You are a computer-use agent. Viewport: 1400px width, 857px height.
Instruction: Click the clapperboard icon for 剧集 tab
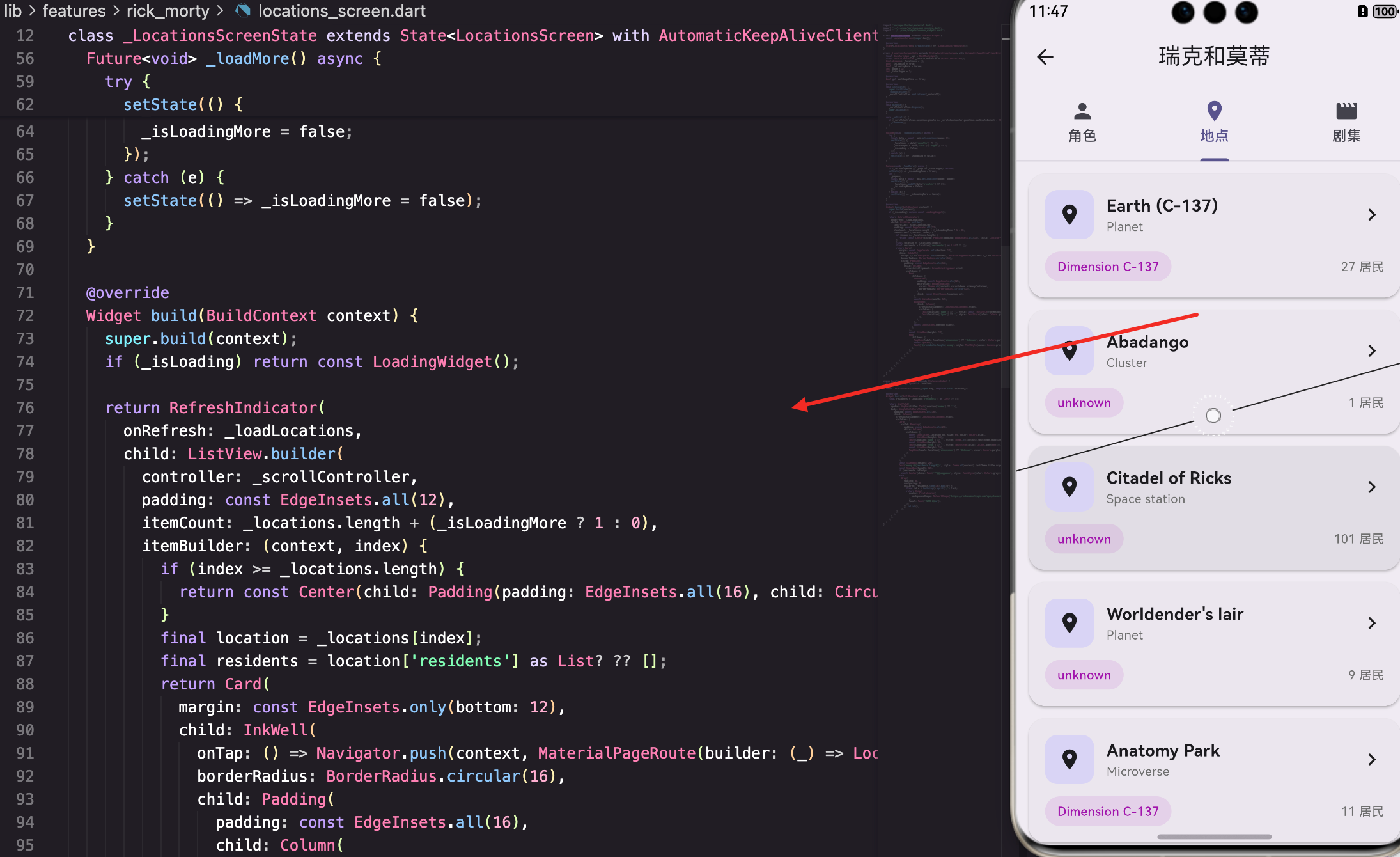pos(1346,111)
